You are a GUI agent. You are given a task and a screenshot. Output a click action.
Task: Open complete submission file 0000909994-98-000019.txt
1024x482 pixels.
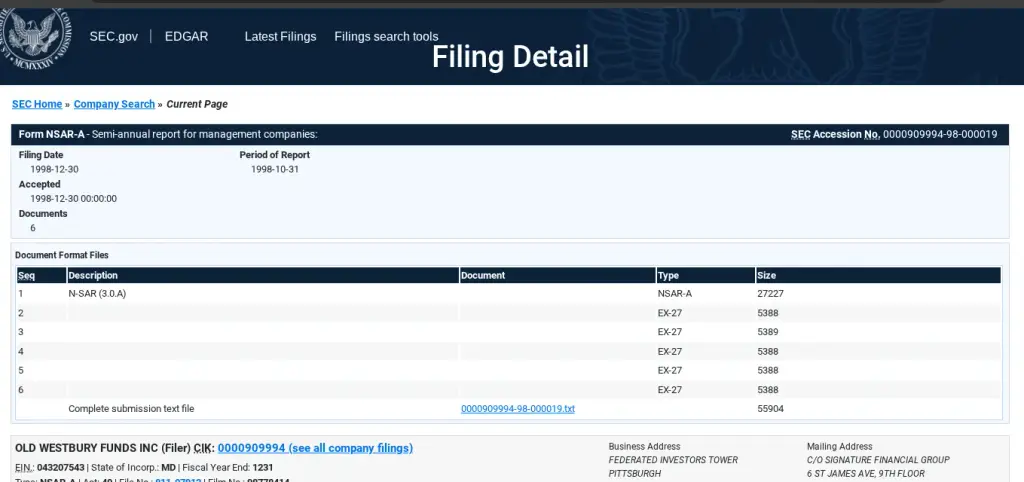pos(518,409)
